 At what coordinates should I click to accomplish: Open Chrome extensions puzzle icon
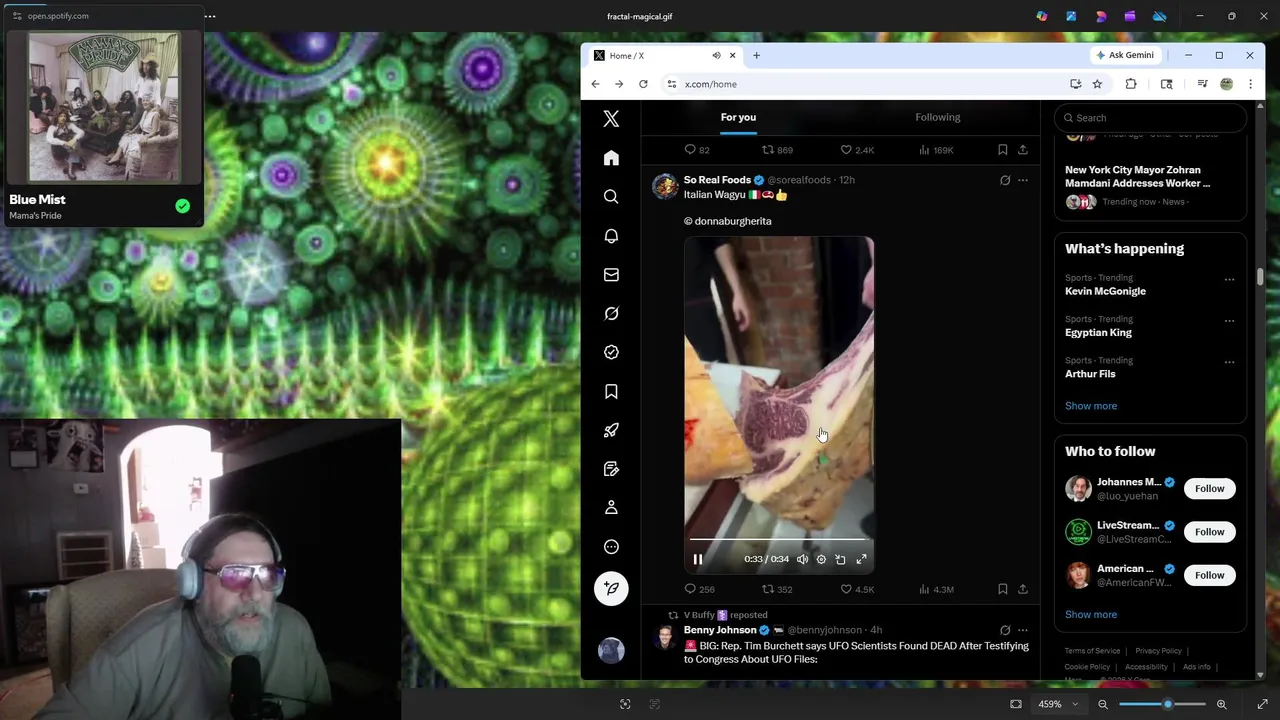coord(1131,84)
